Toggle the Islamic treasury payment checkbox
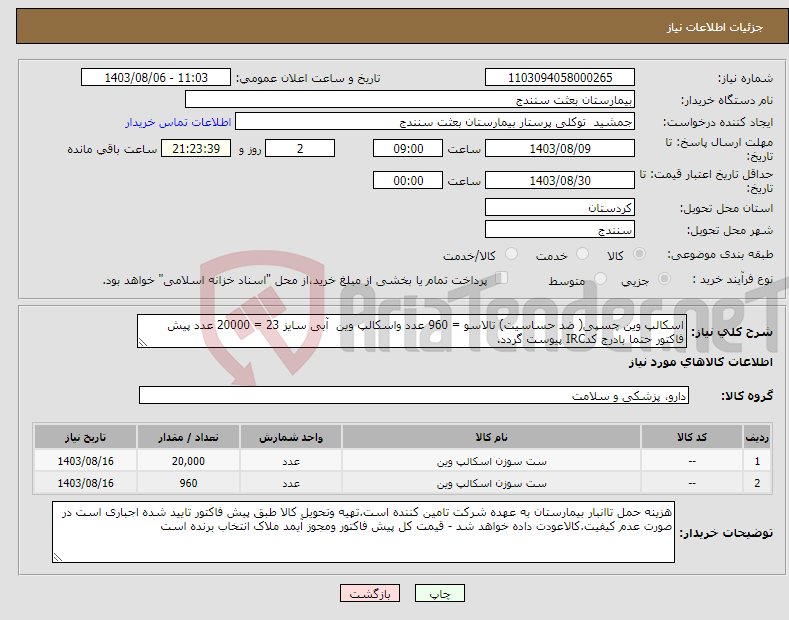Viewport: 789px width, 620px height. click(502, 278)
